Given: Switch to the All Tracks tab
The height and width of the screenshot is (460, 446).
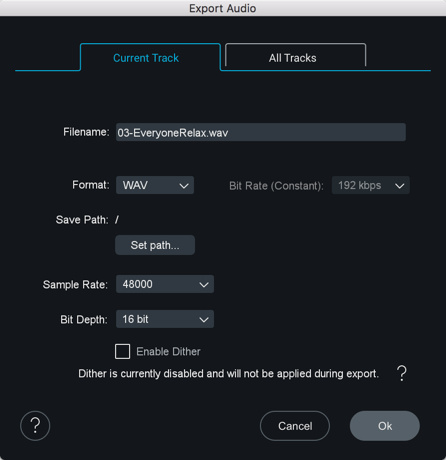Looking at the screenshot, I should click(x=295, y=57).
